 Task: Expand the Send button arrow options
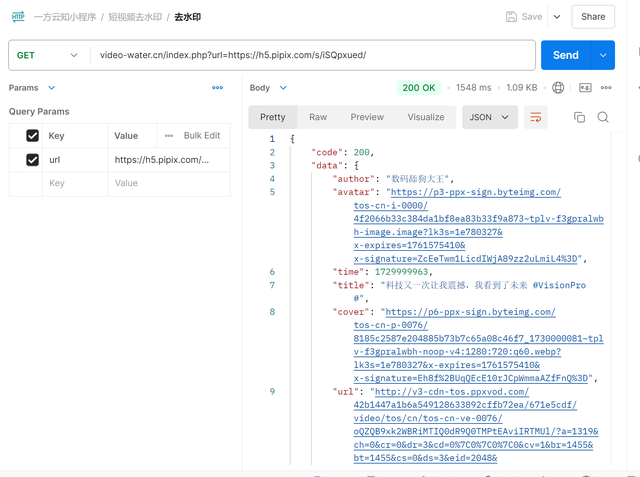[603, 55]
